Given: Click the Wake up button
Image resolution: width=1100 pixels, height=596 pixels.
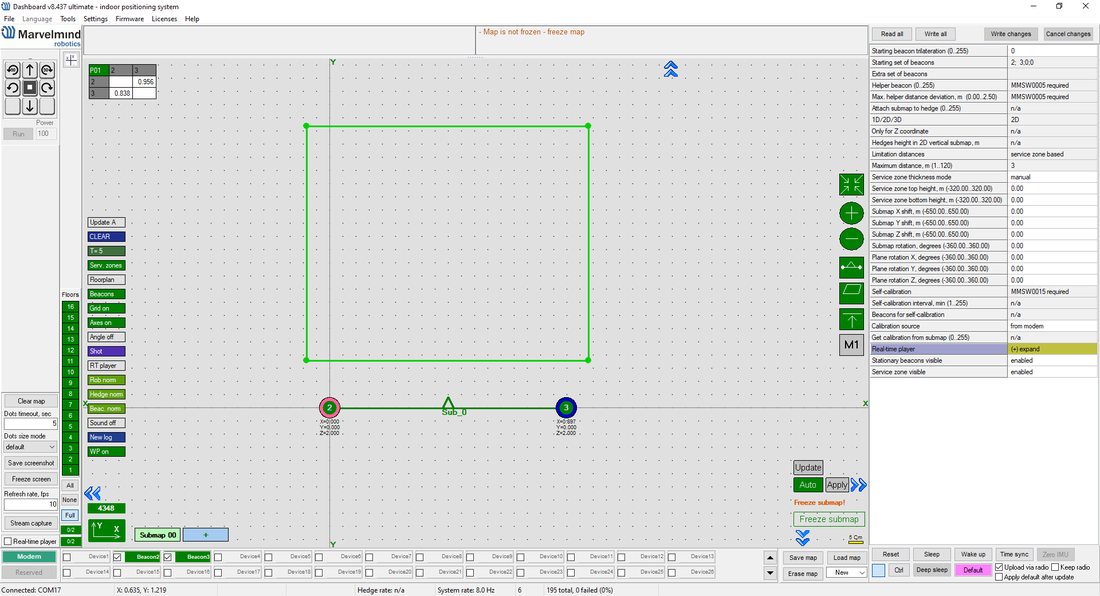Looking at the screenshot, I should (973, 555).
